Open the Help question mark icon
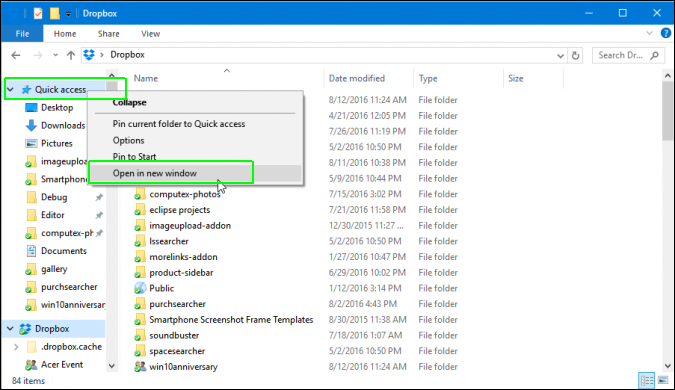 [x=666, y=33]
